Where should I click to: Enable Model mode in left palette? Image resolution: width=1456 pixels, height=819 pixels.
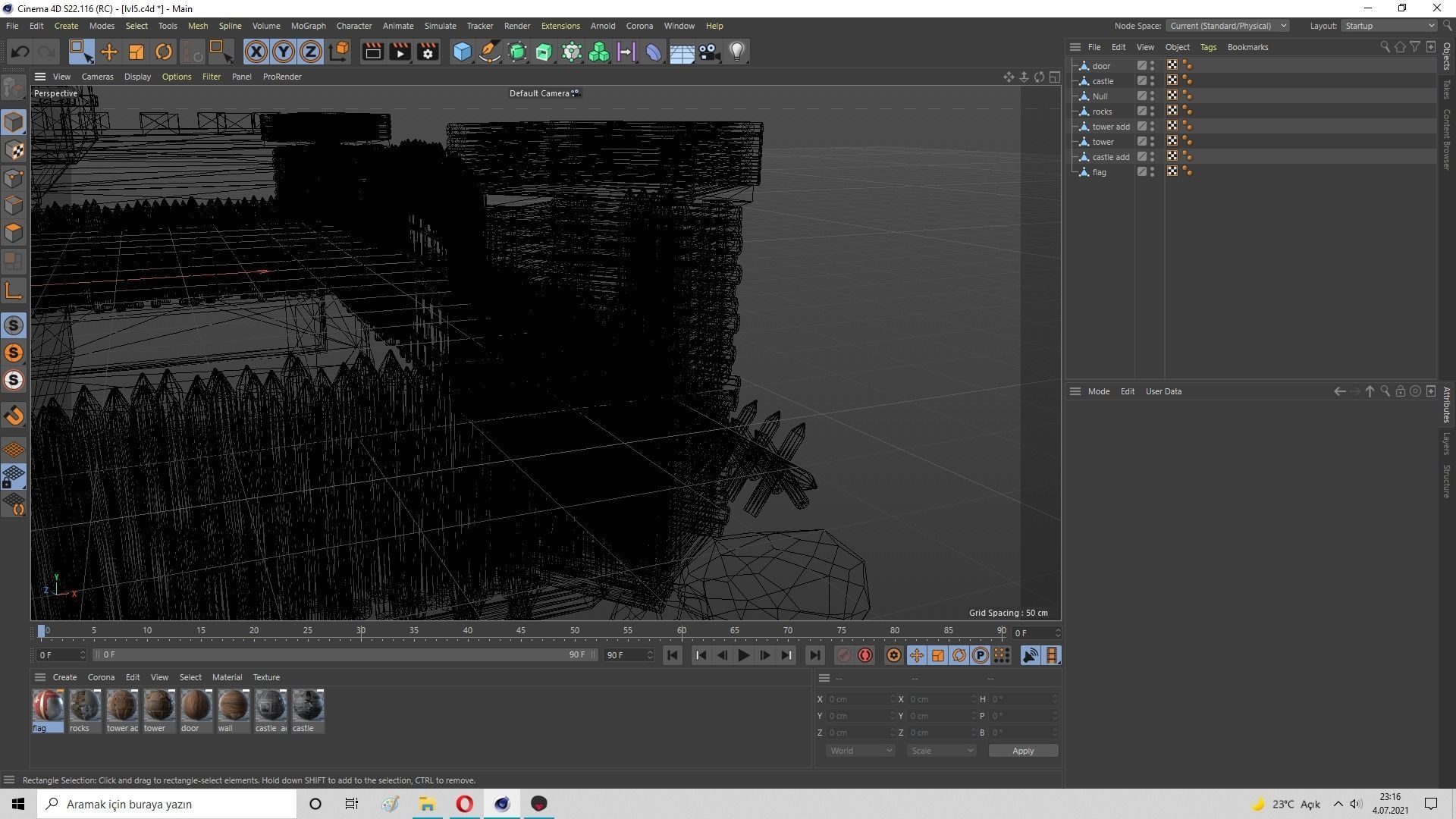point(14,122)
